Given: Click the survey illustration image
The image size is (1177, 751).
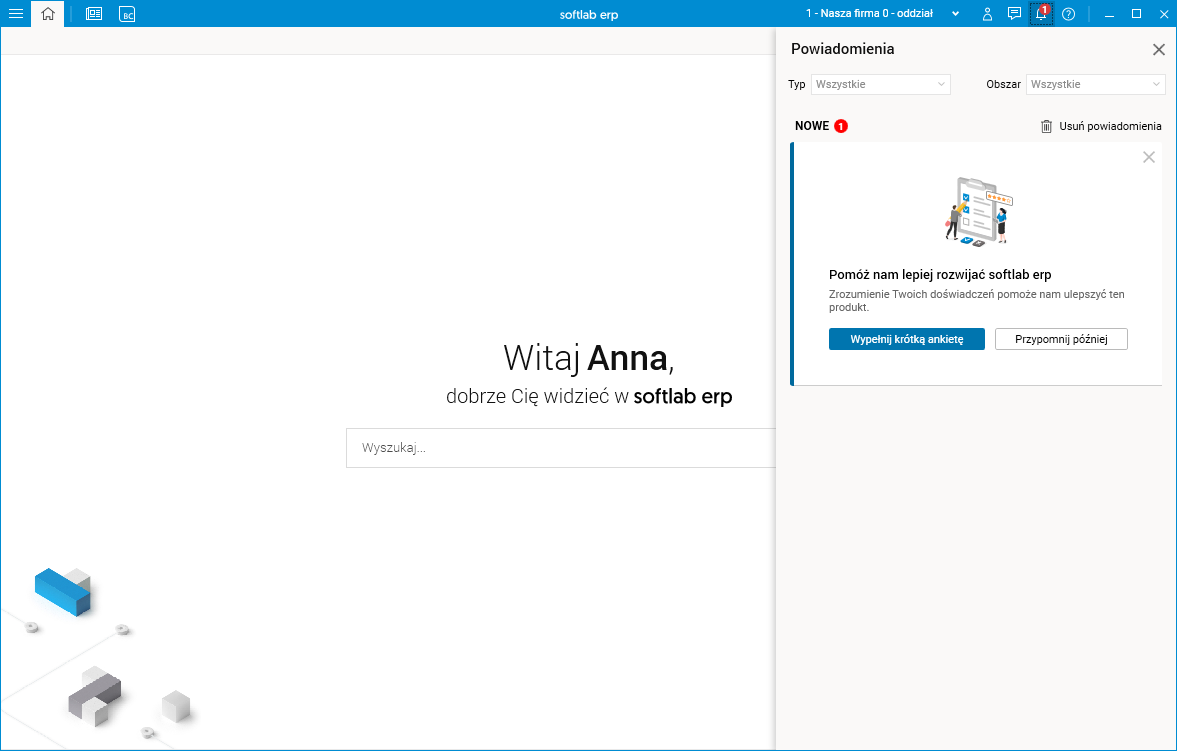Looking at the screenshot, I should click(x=979, y=211).
